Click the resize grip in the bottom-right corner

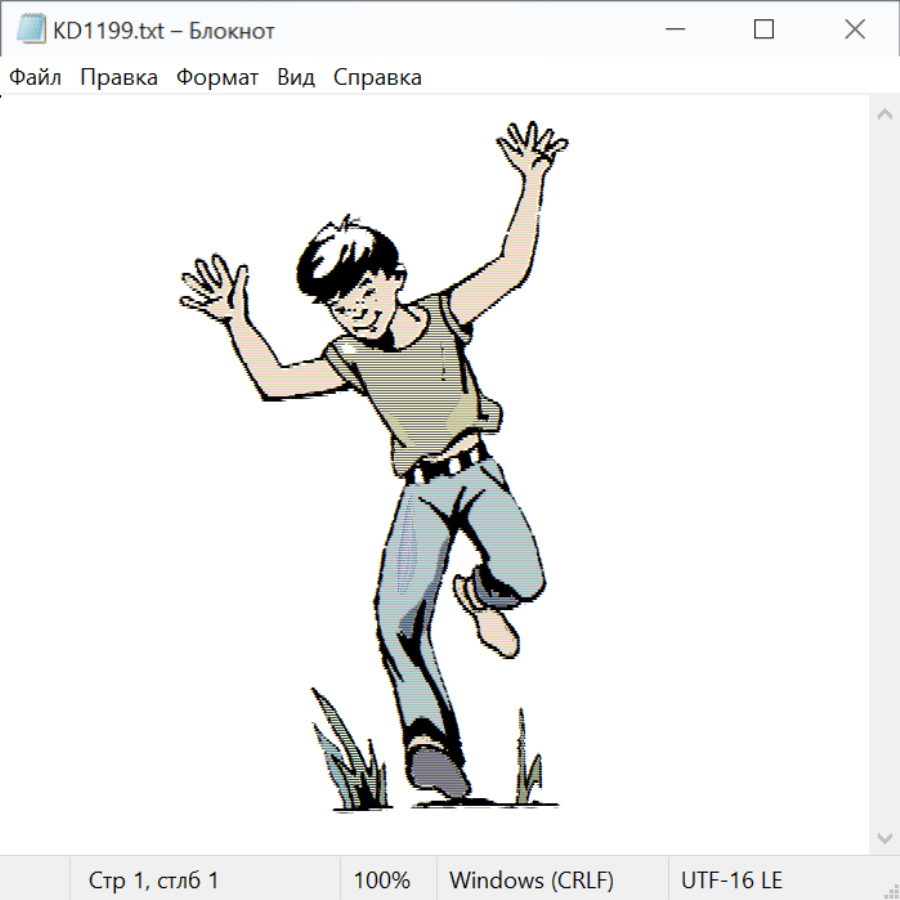891,891
